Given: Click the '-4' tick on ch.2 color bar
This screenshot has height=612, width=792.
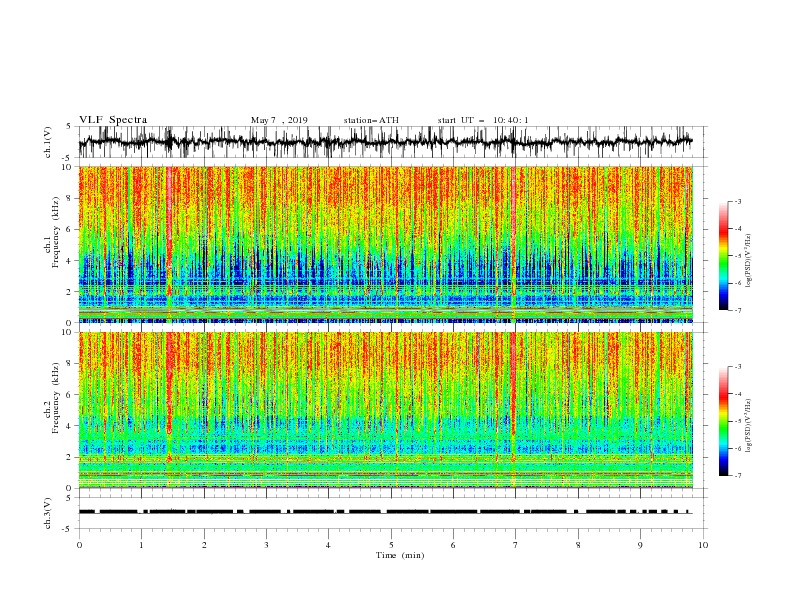Looking at the screenshot, I should tap(737, 394).
